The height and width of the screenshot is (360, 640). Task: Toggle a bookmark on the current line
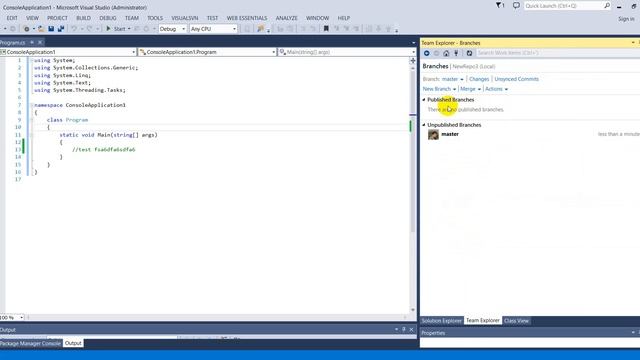(x=326, y=29)
